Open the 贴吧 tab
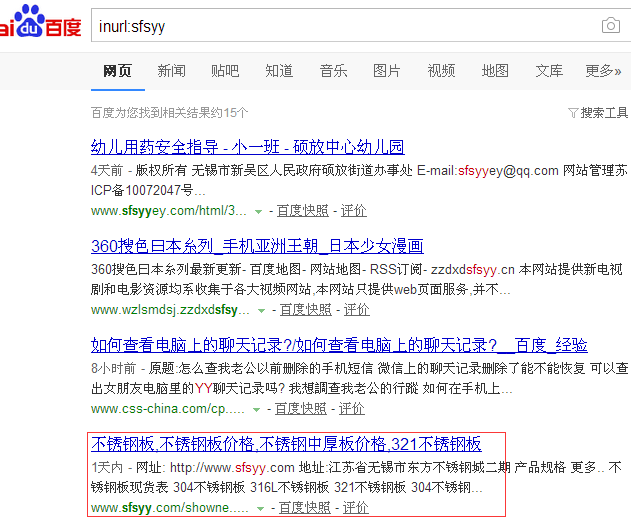This screenshot has width=631, height=529. [x=225, y=71]
